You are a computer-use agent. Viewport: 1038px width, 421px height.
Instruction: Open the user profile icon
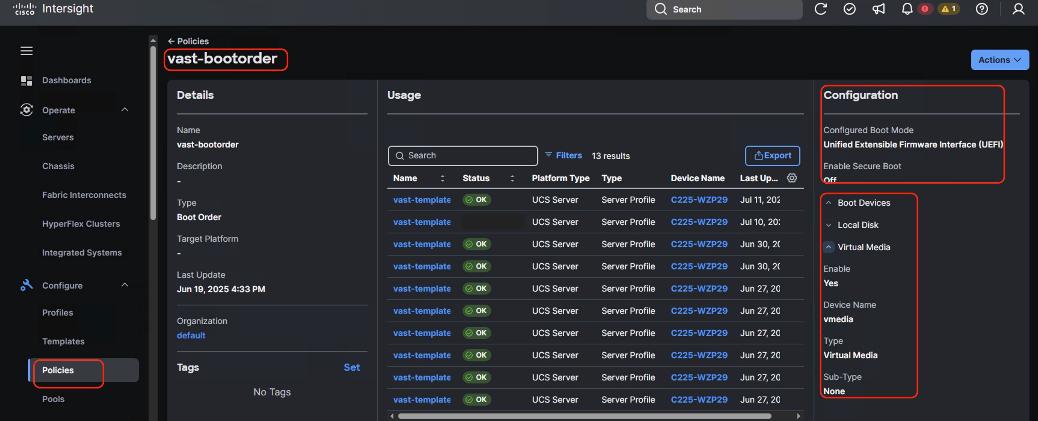[1019, 9]
